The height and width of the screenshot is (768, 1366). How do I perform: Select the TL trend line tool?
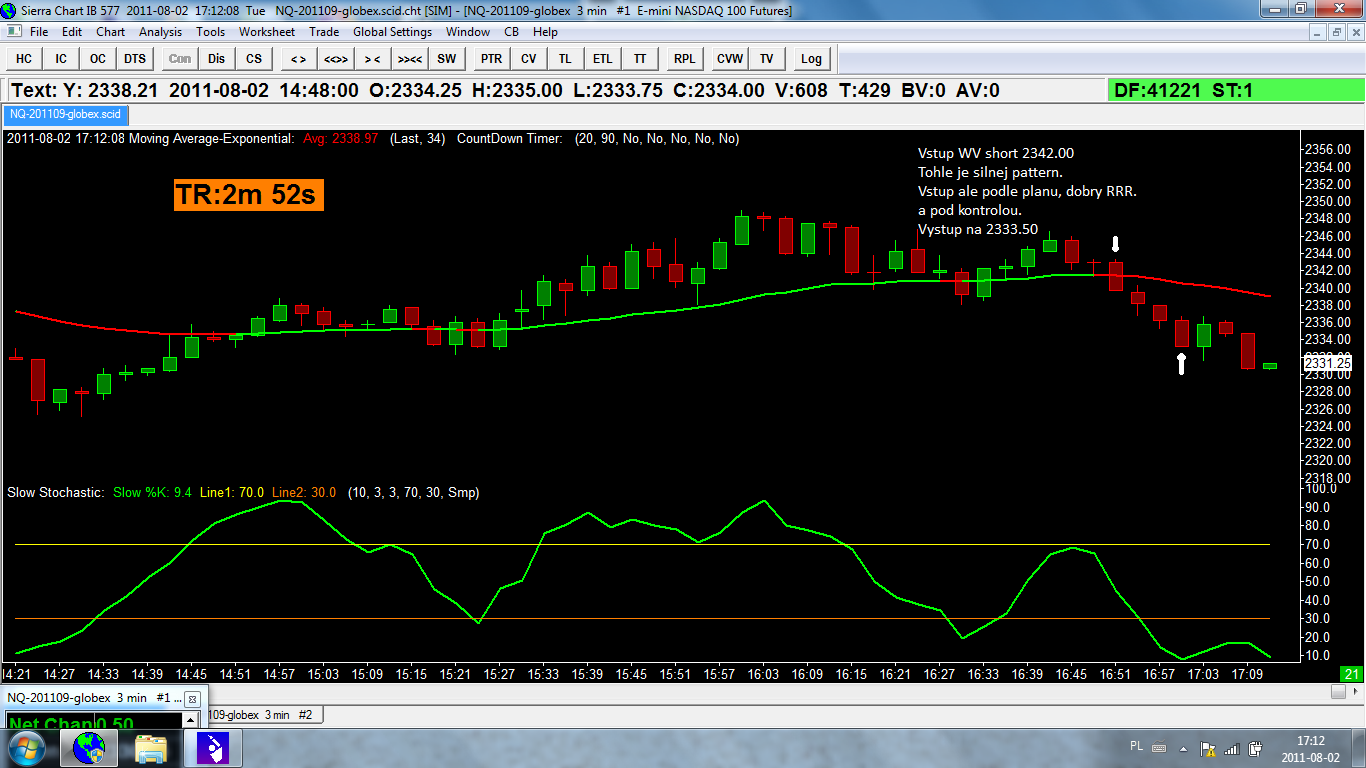point(565,59)
